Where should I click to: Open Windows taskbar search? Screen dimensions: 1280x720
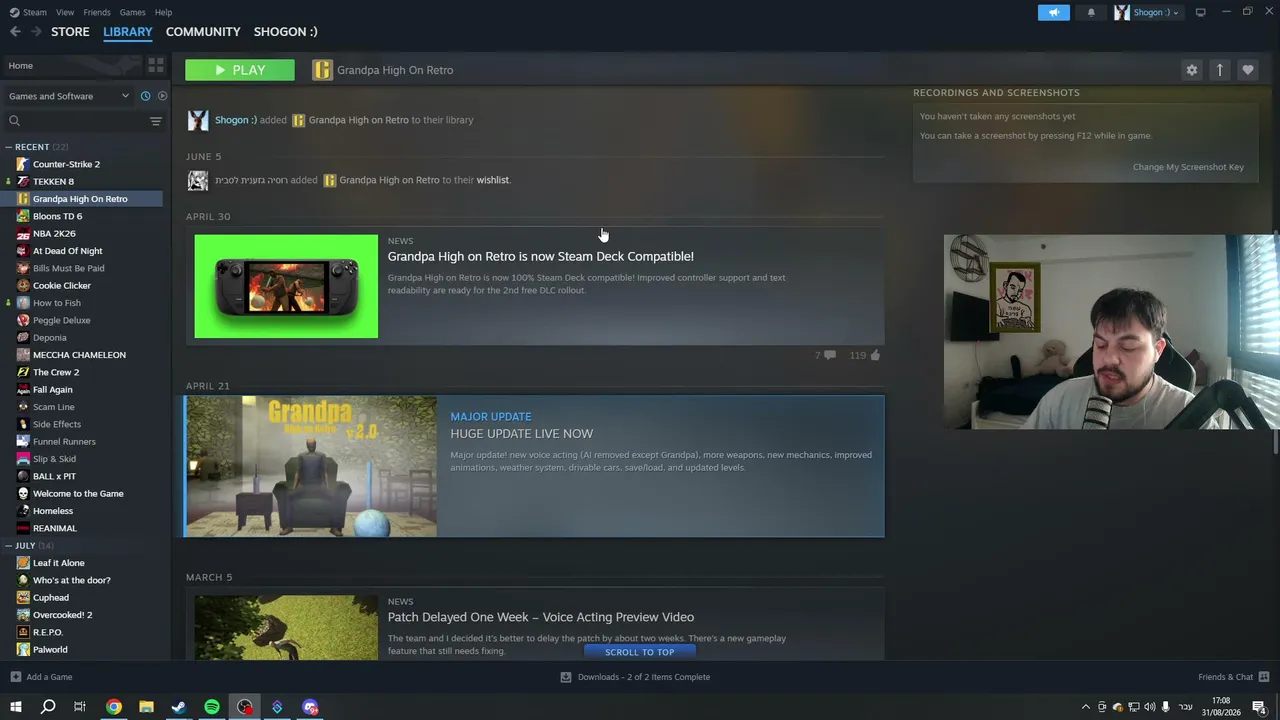point(47,707)
